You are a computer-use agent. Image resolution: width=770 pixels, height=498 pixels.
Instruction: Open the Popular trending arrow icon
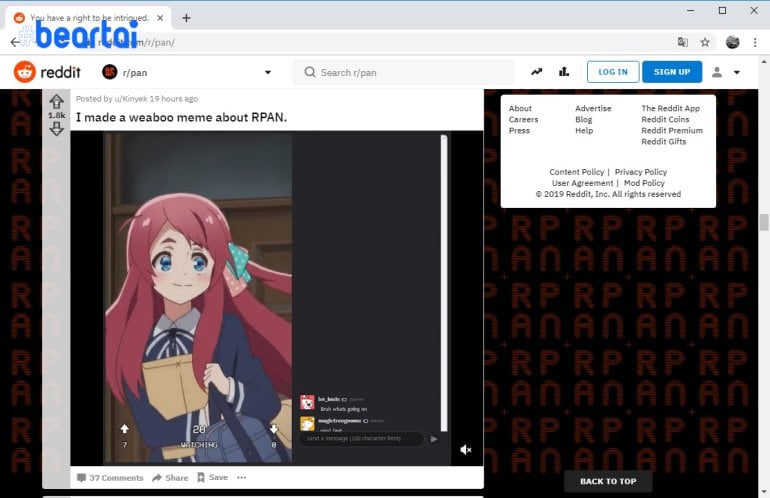[x=537, y=72]
